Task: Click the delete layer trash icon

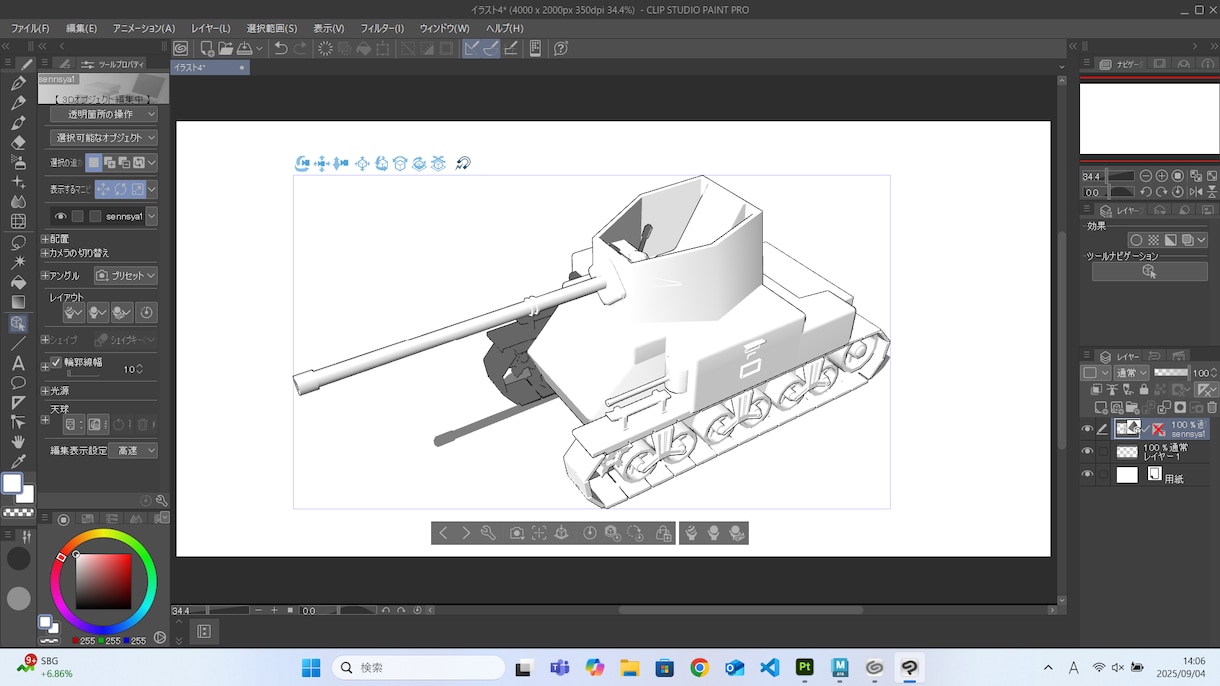Action: 1211,407
